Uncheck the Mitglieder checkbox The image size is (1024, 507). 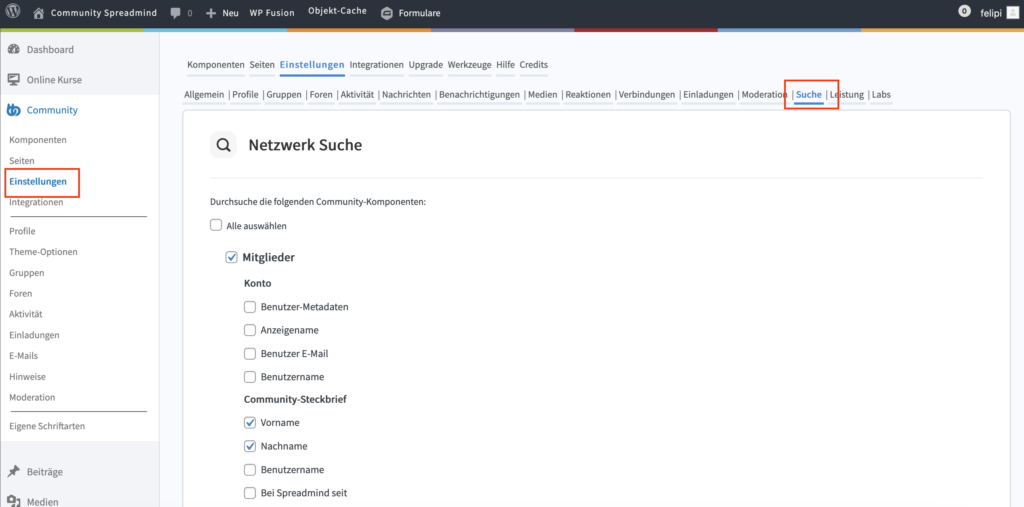(x=232, y=257)
